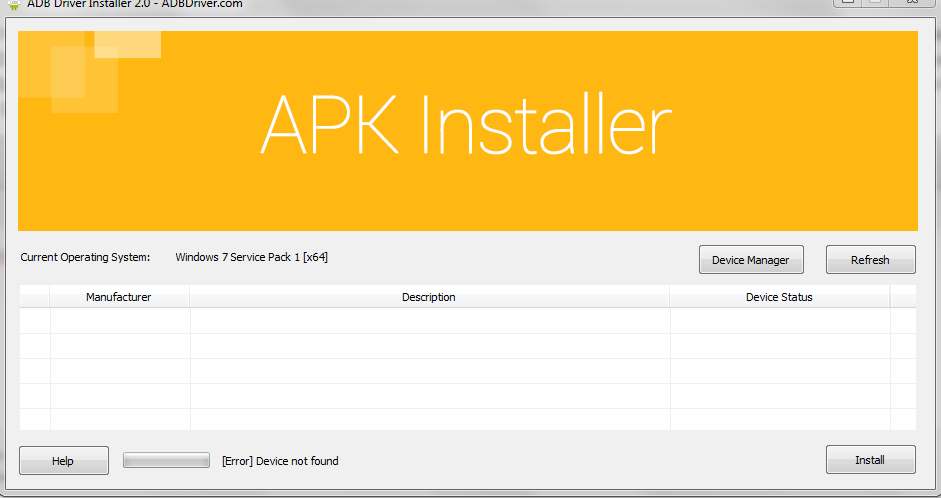Select the Description column header
The width and height of the screenshot is (941, 498).
(429, 297)
